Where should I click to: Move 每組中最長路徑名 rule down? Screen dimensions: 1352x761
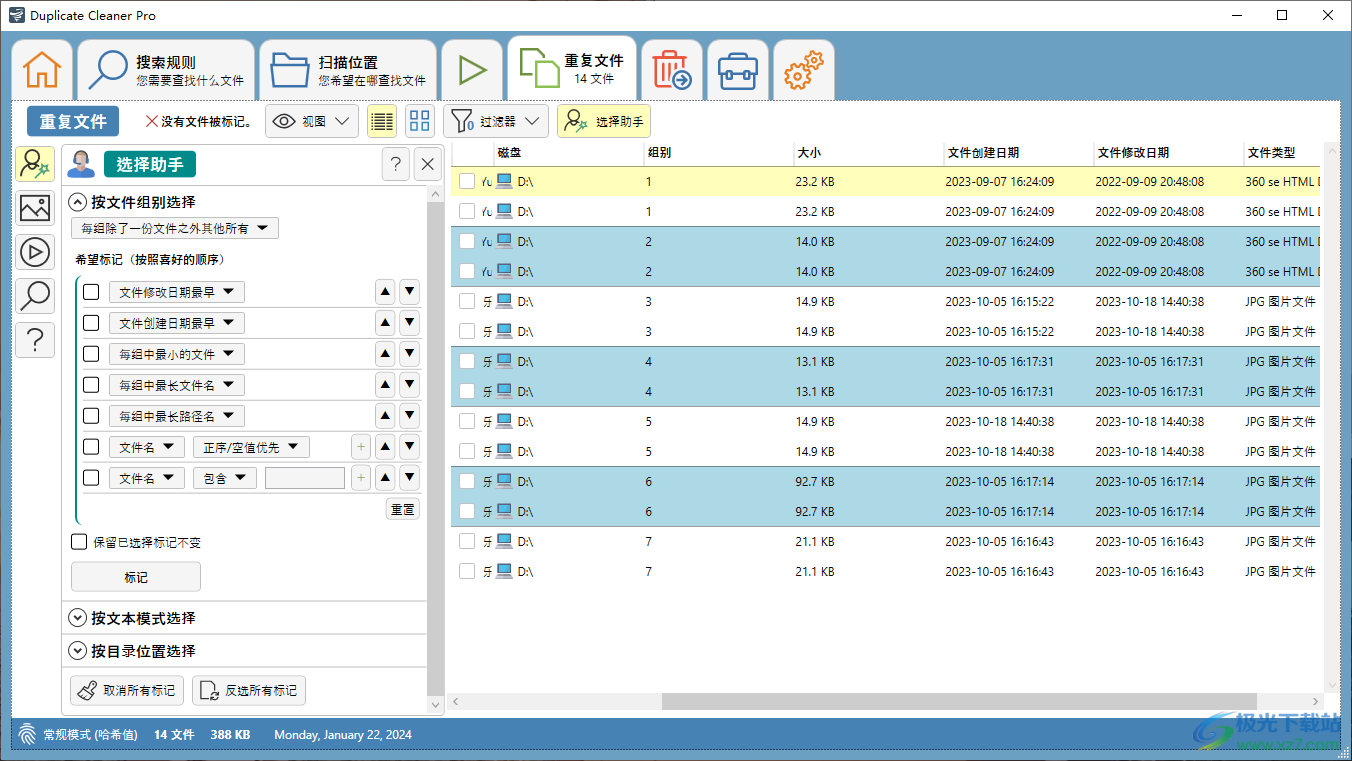(x=409, y=416)
